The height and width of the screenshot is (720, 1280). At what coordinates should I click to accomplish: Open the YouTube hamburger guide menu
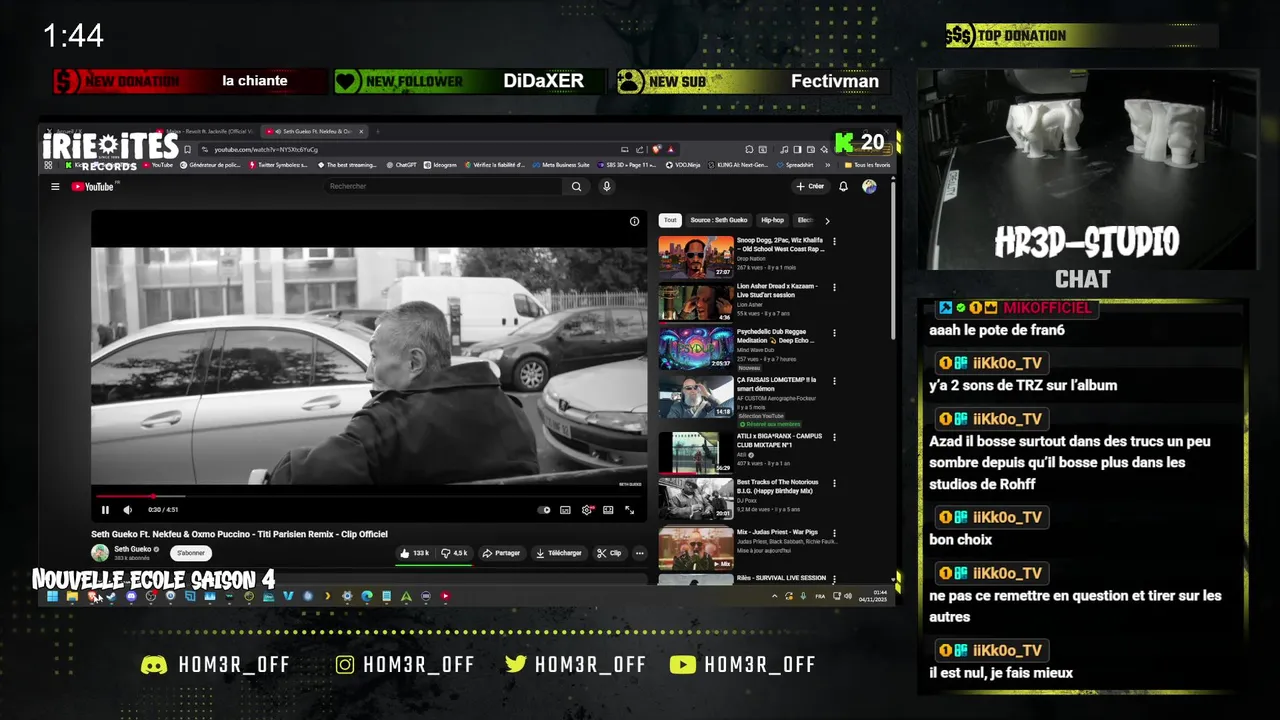coord(55,186)
